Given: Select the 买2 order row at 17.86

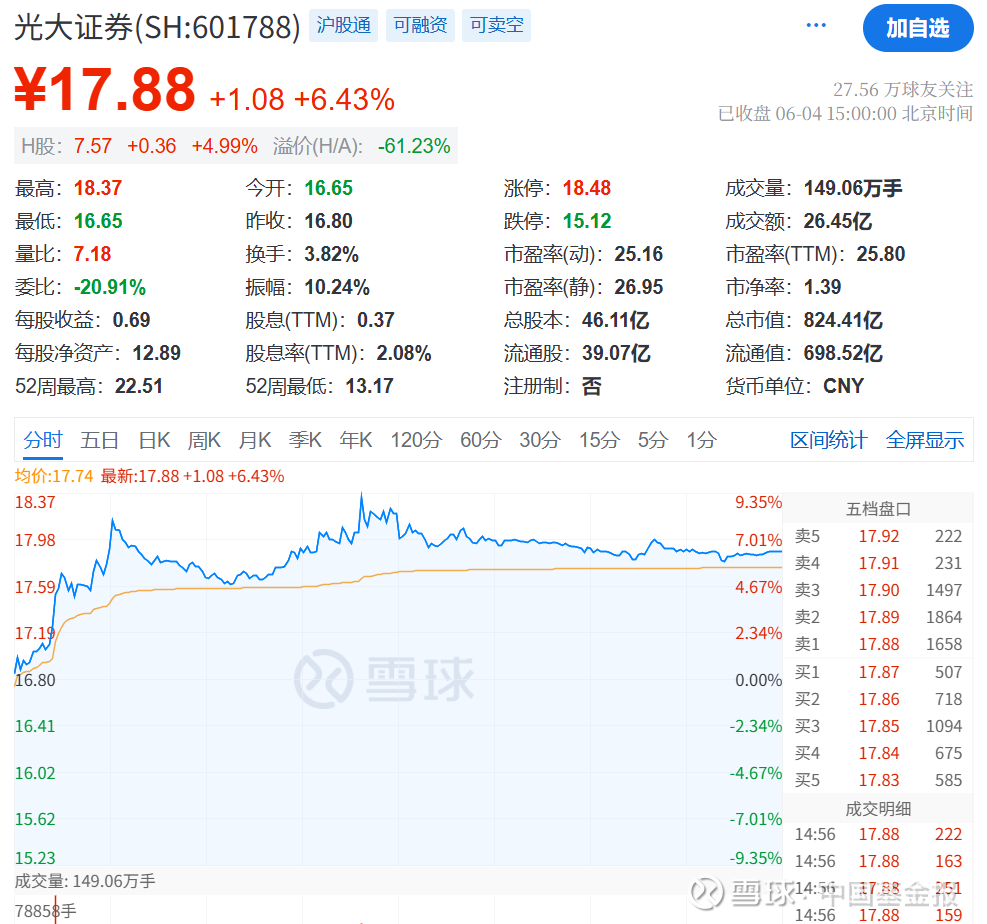Looking at the screenshot, I should pos(878,699).
